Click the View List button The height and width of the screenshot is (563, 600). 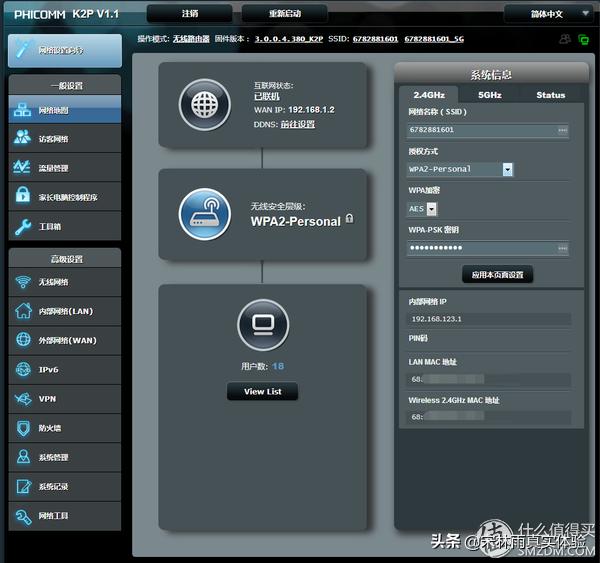(262, 392)
